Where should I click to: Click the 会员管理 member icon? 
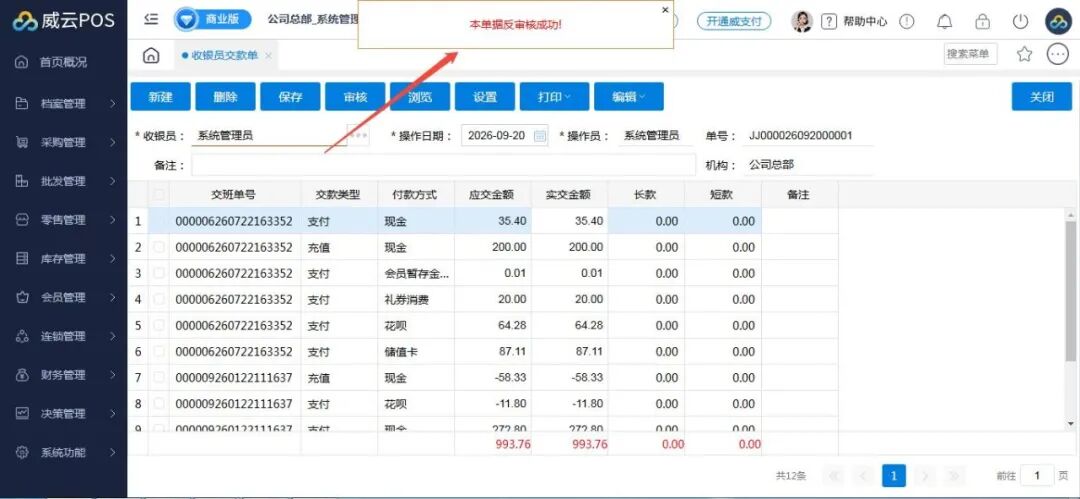[x=22, y=297]
